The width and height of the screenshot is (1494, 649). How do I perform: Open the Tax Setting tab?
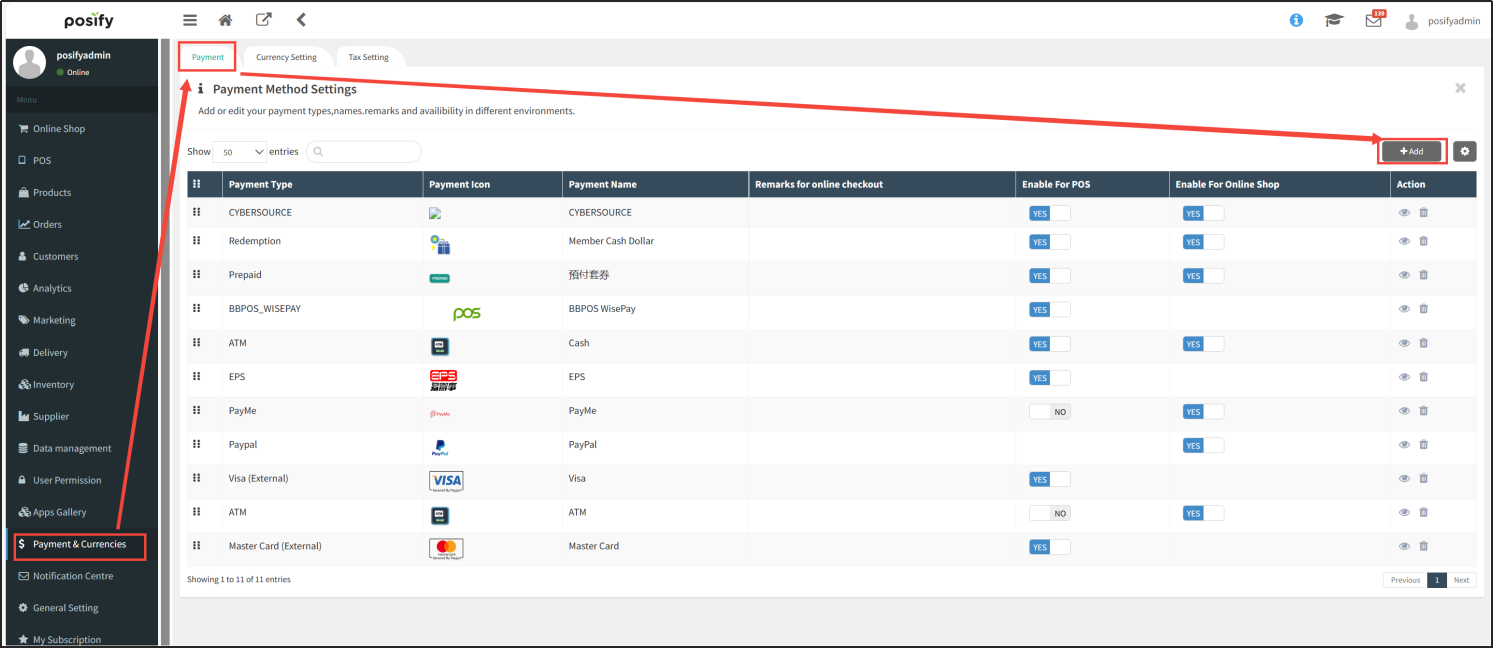[368, 57]
